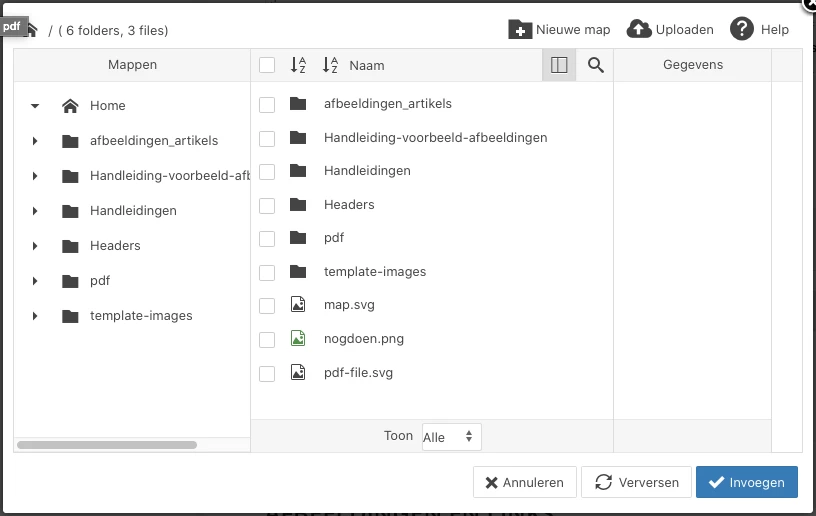Toggle the details panel layout icon
This screenshot has width=816, height=516.
coord(559,65)
